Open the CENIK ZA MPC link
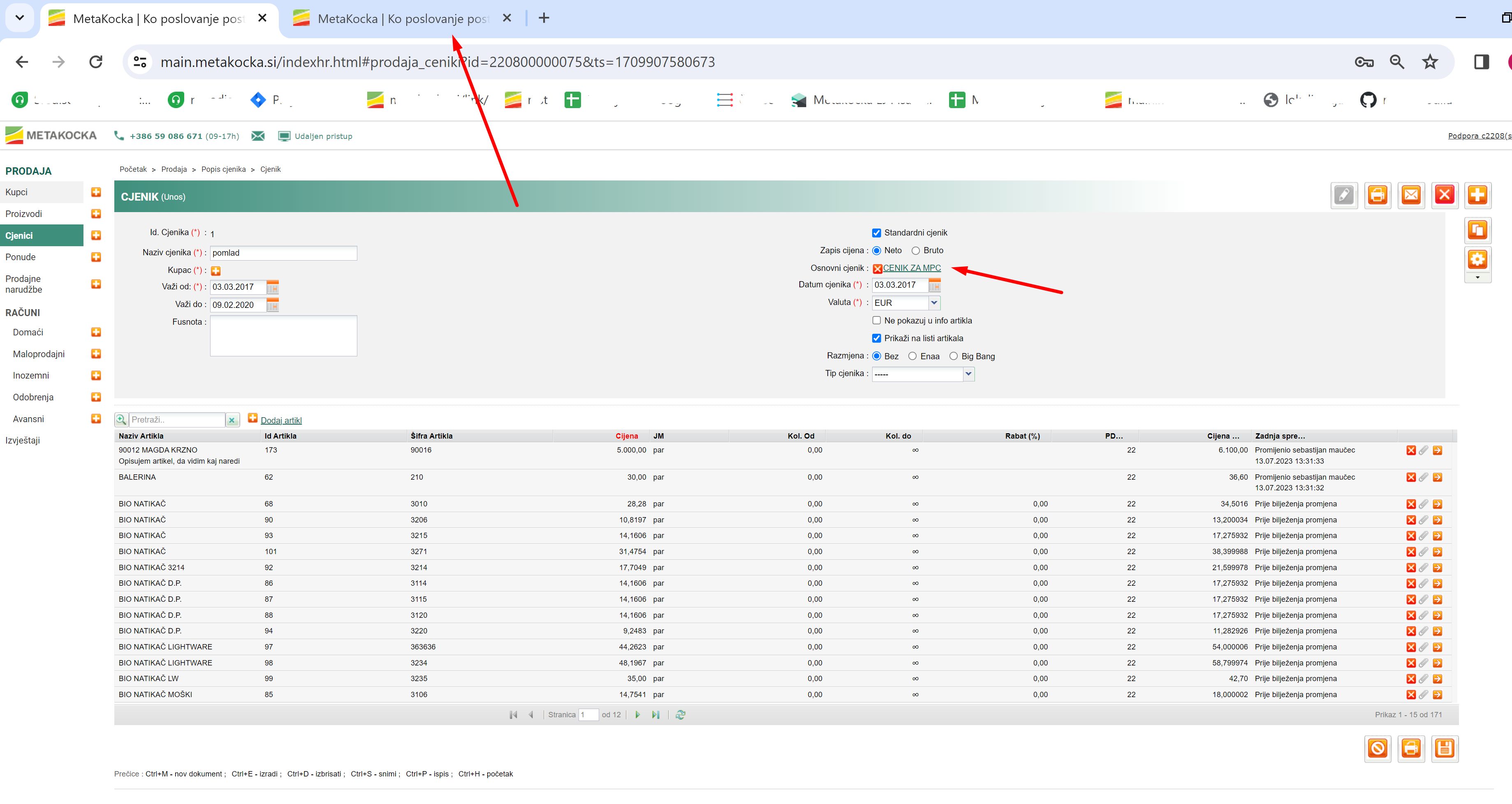This screenshot has width=1512, height=804. [x=912, y=268]
